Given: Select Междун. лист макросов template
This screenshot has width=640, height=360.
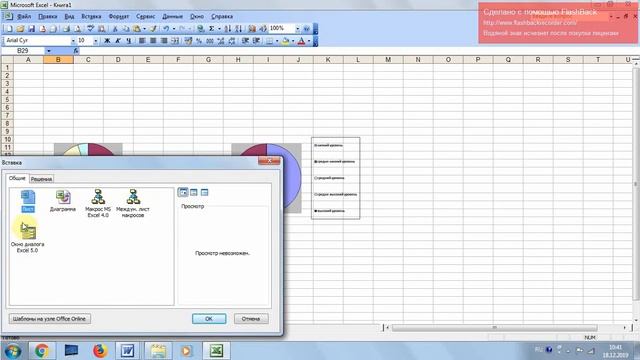Looking at the screenshot, I should pyautogui.click(x=133, y=203).
